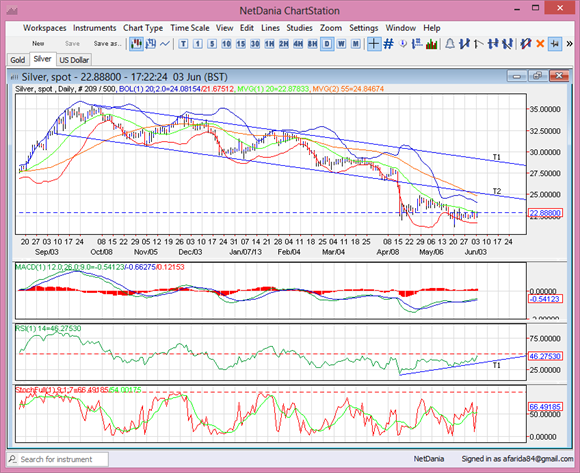Set time scale to 2H
The width and height of the screenshot is (580, 473).
tap(284, 44)
